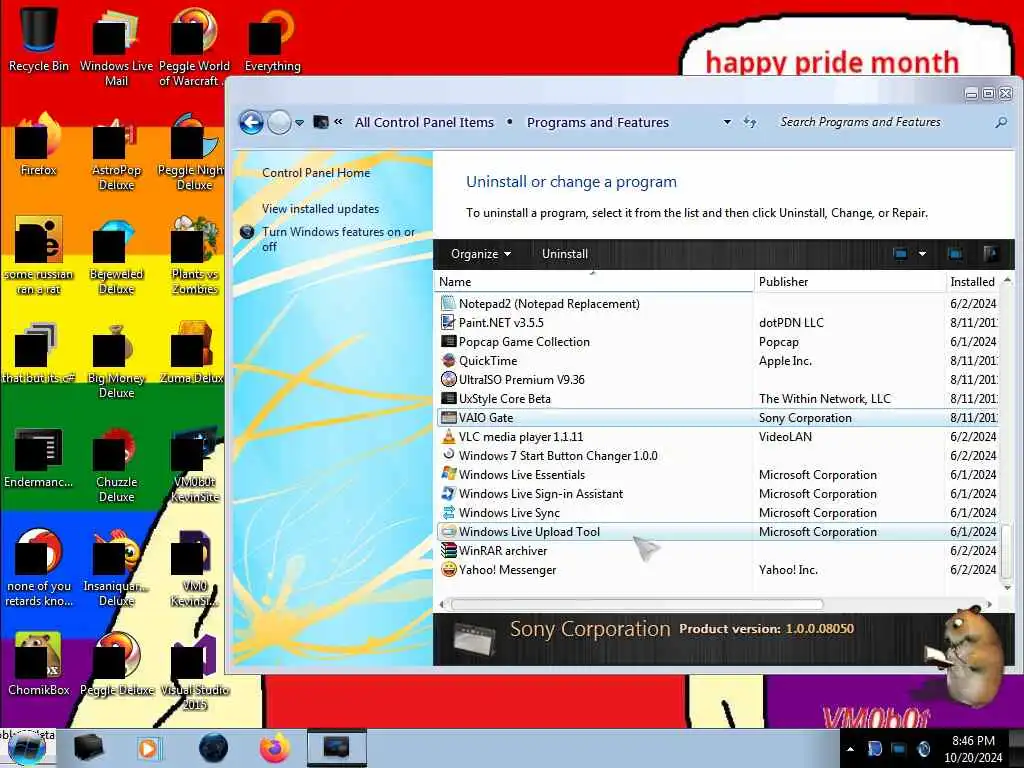Open Firefox from the taskbar
Image resolution: width=1024 pixels, height=768 pixels.
pyautogui.click(x=275, y=748)
